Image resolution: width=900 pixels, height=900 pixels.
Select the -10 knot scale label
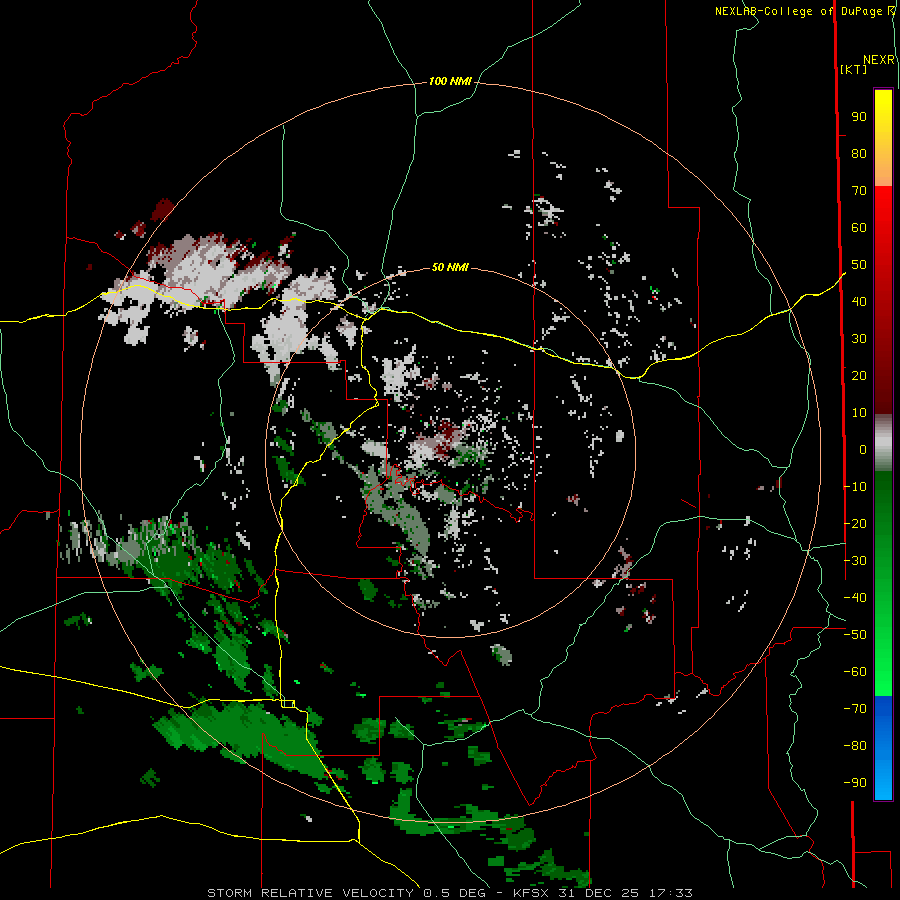coord(855,487)
